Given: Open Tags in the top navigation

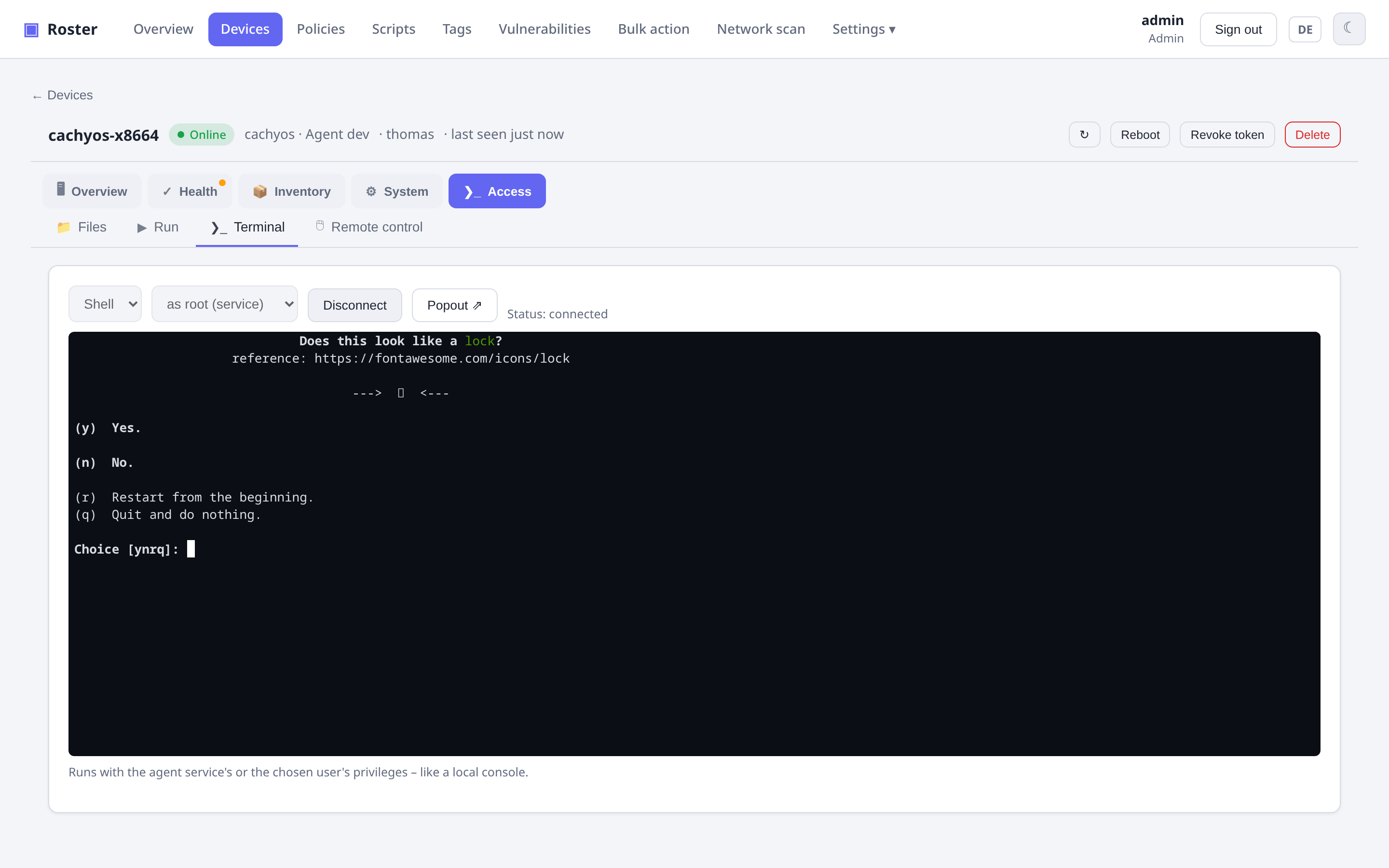Looking at the screenshot, I should point(457,29).
